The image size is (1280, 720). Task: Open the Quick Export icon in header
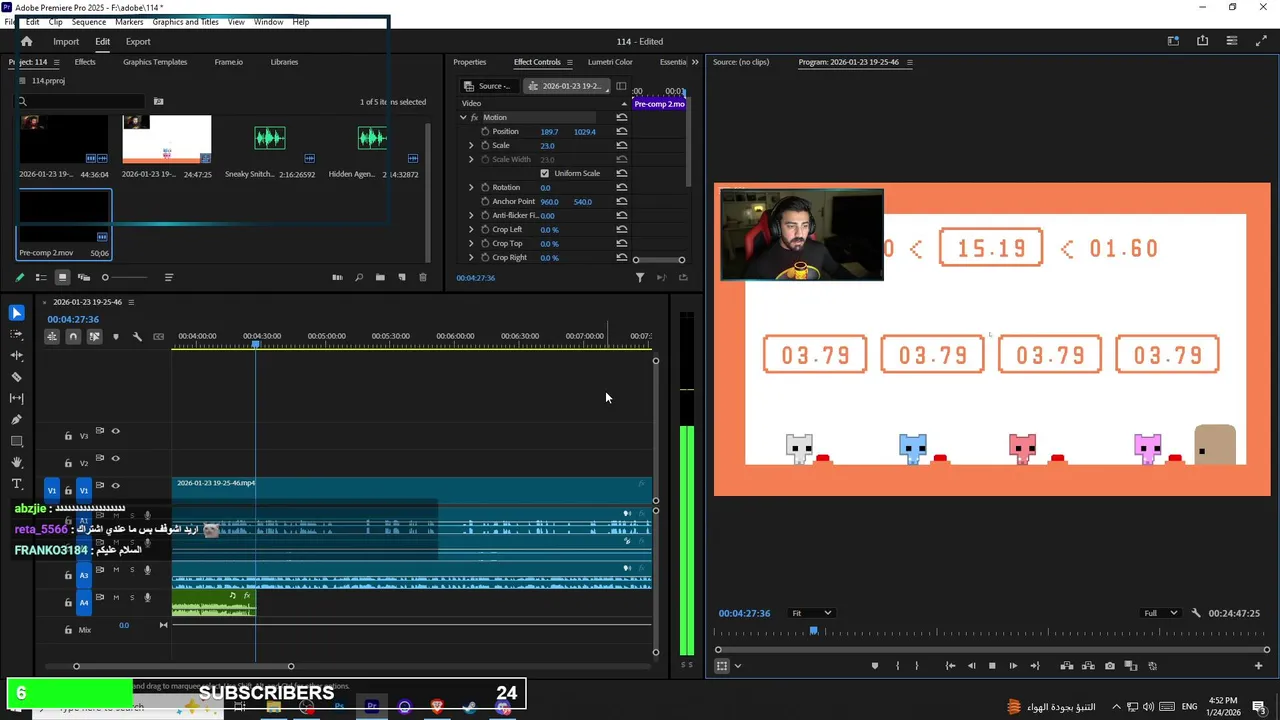click(x=1202, y=41)
